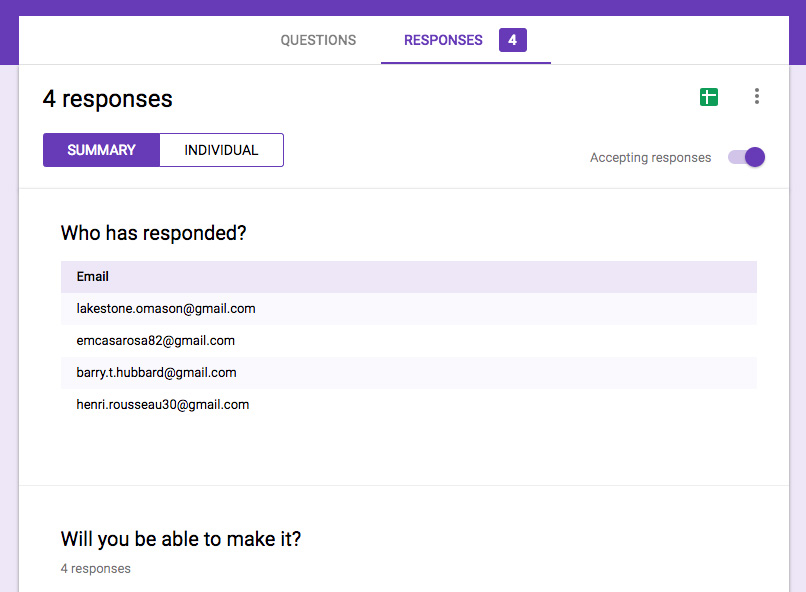Open the three-dot more options menu
The height and width of the screenshot is (592, 806).
[757, 96]
